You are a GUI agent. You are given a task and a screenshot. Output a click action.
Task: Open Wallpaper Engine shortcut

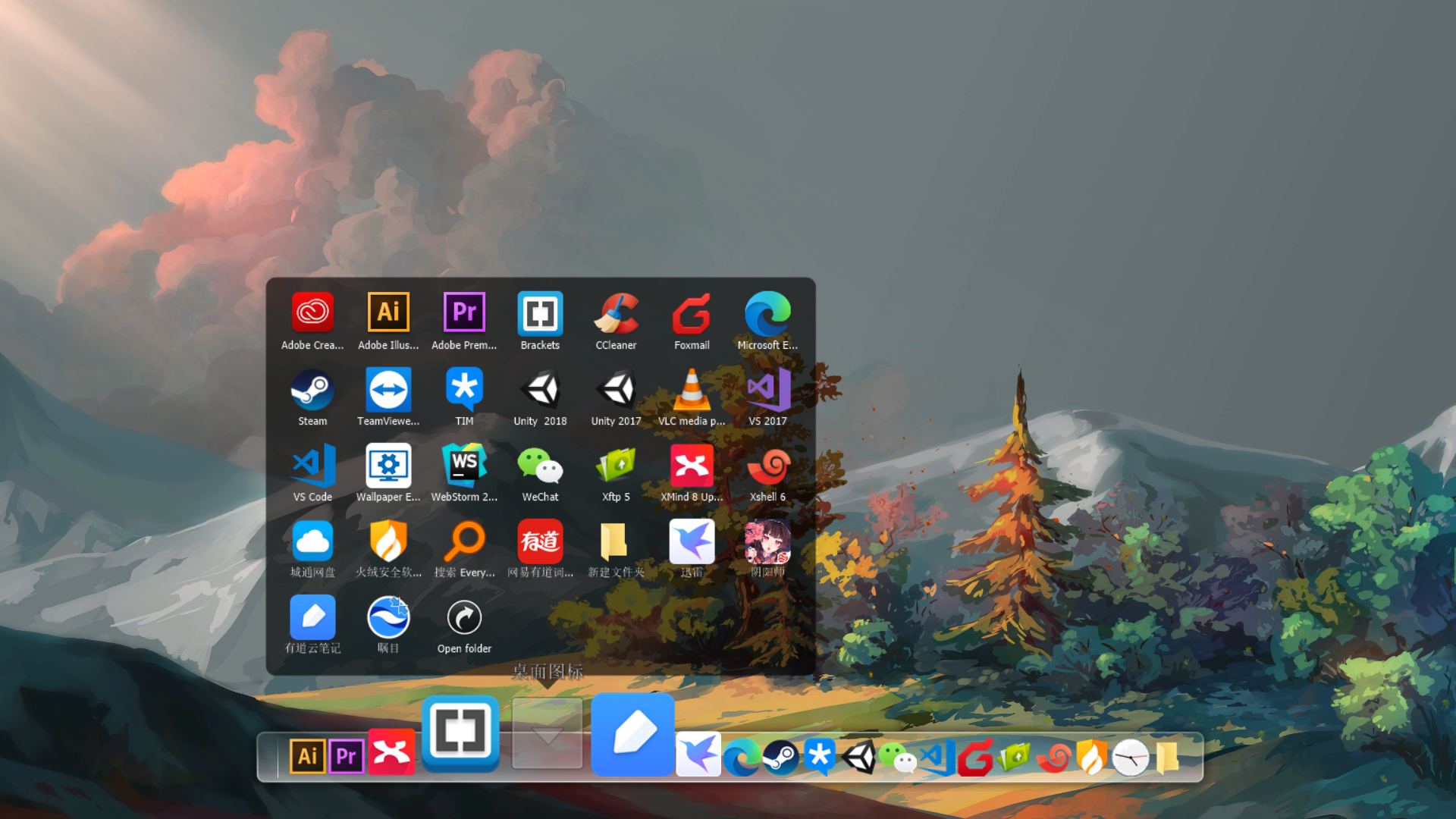tap(388, 466)
